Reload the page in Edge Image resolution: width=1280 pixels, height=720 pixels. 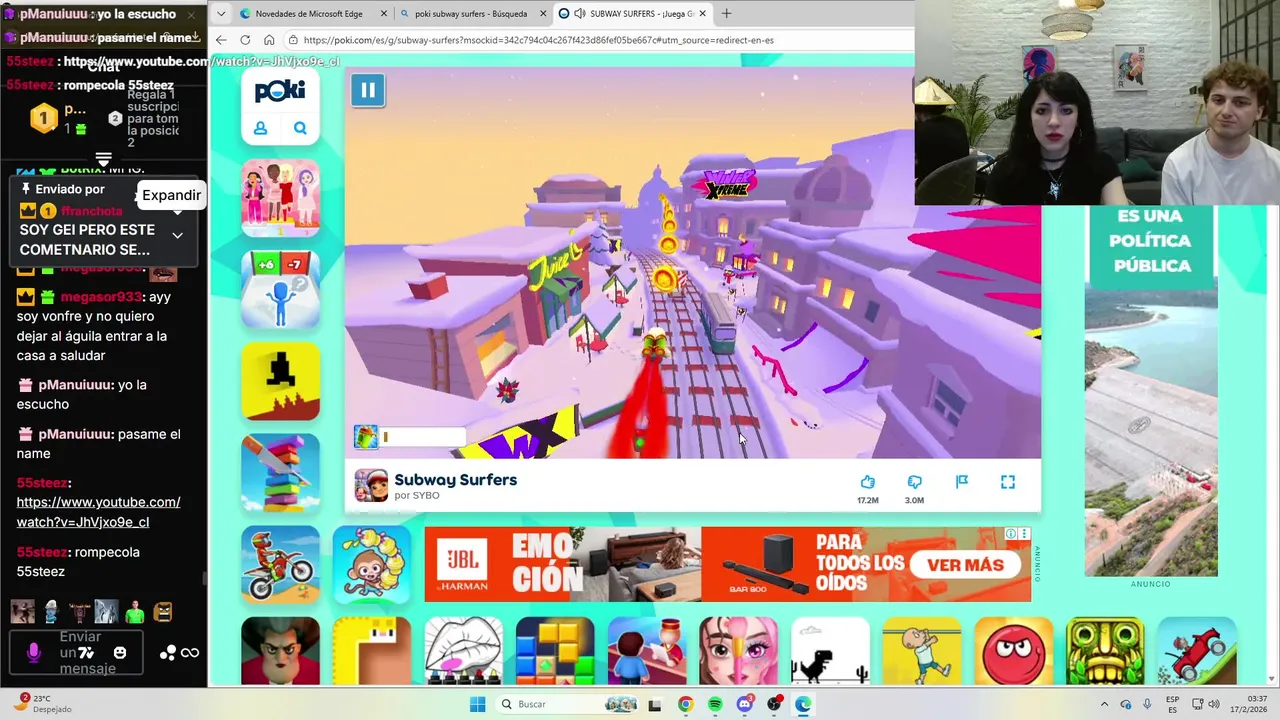(x=245, y=40)
